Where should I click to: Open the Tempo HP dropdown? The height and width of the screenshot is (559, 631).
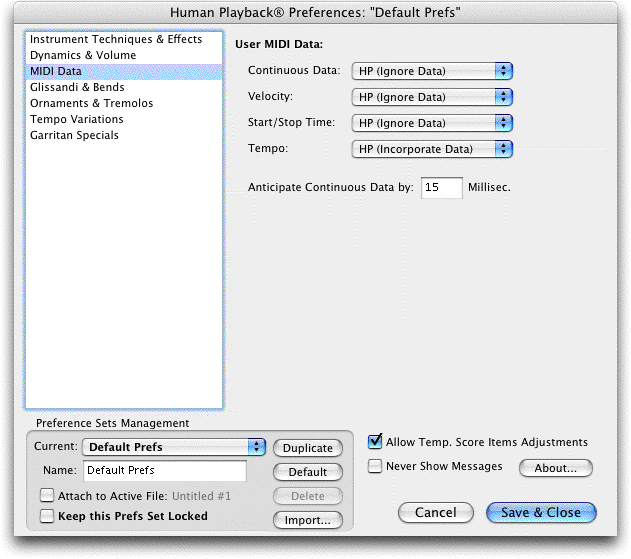point(432,149)
